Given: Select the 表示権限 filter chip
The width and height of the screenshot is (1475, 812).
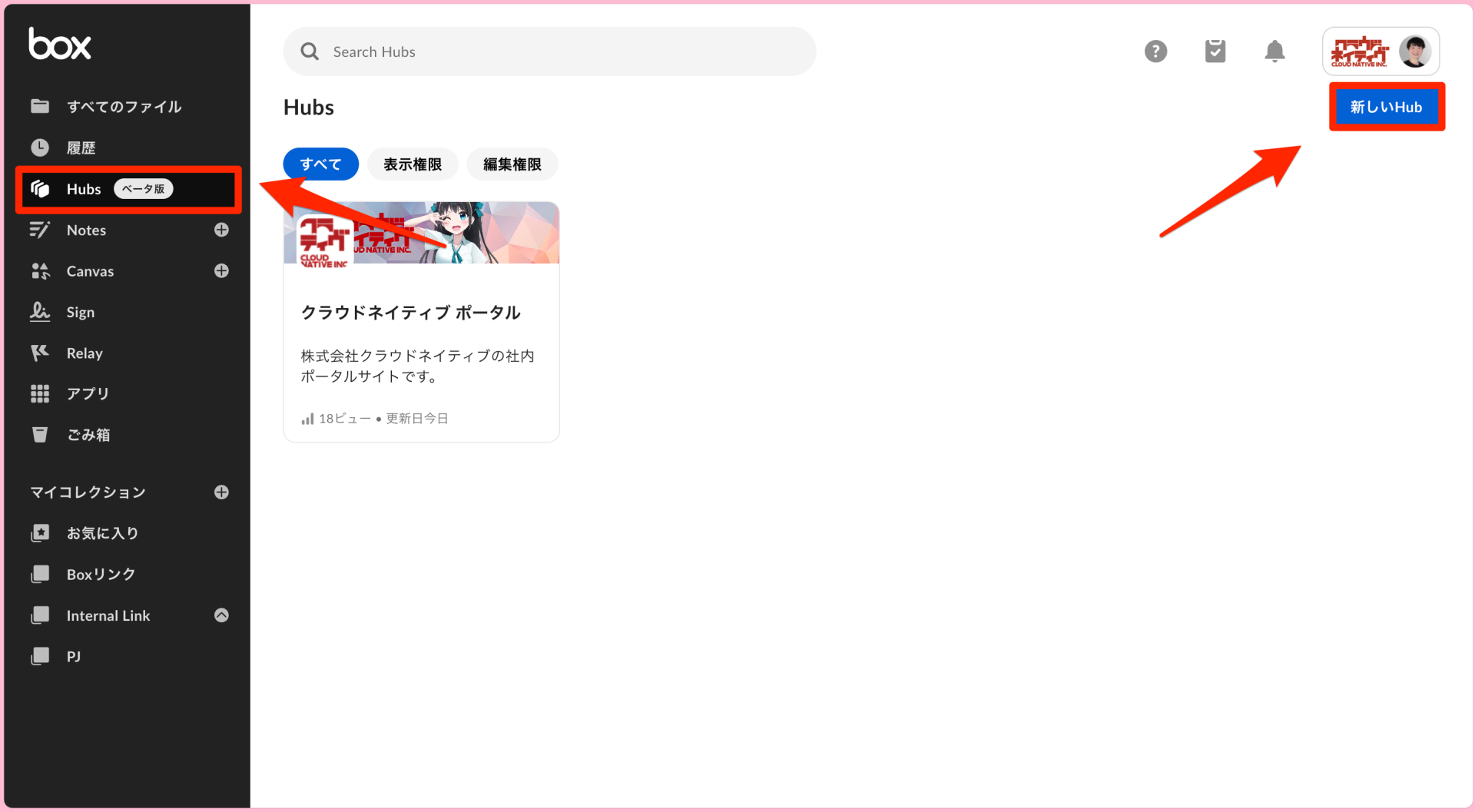Looking at the screenshot, I should (413, 164).
